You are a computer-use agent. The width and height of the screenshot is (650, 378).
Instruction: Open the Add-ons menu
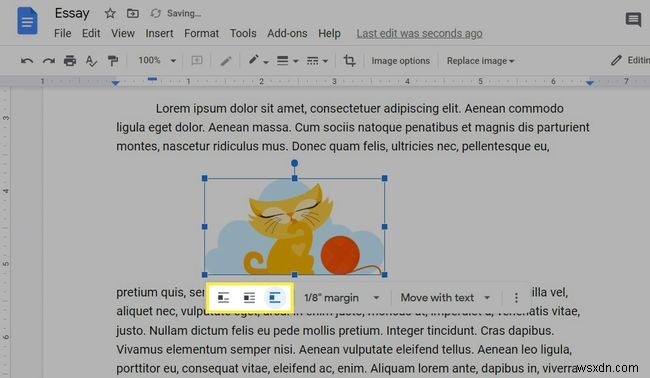[x=287, y=33]
